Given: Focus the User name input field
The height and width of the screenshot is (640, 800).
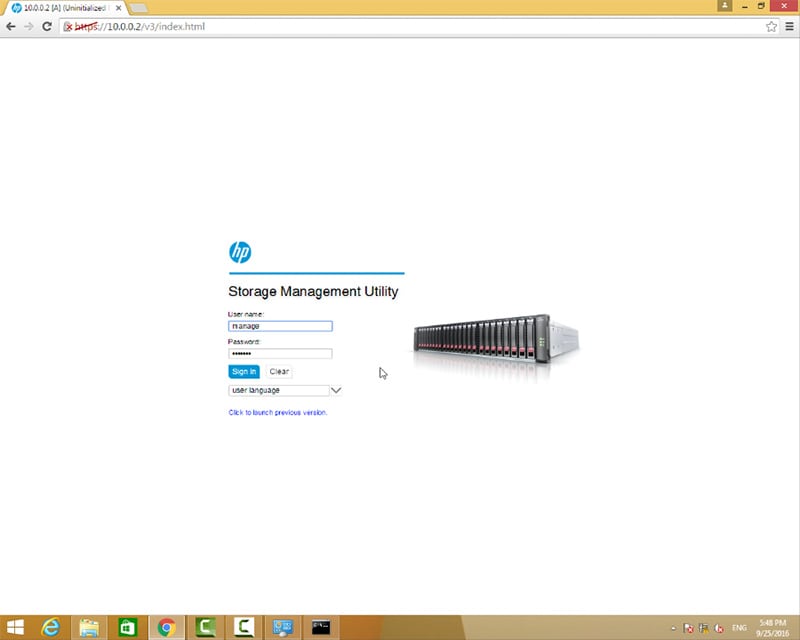Looking at the screenshot, I should 280,326.
